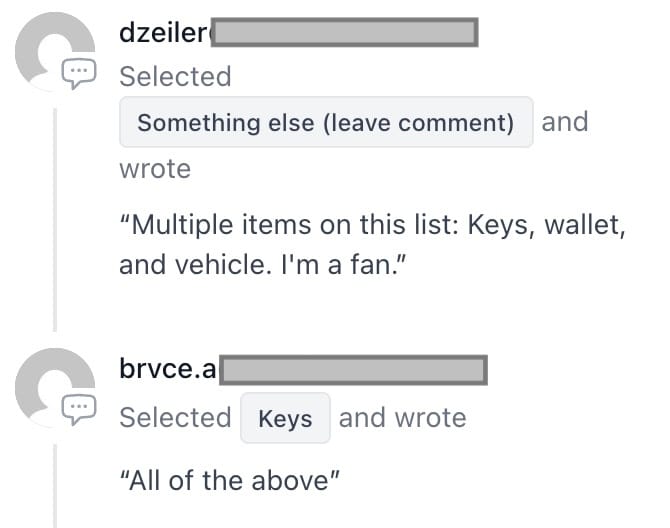Screen dimensions: 670x528
Task: Click 'and' beside the Something else tag
Action: click(x=565, y=122)
